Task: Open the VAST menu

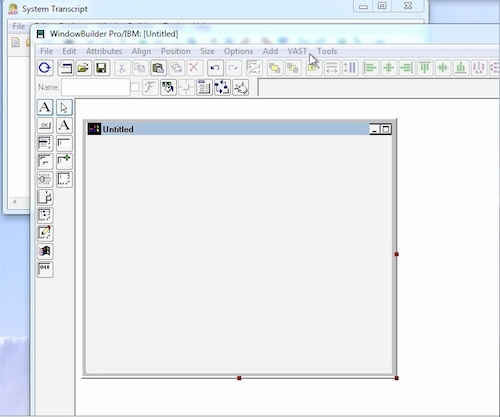Action: pyautogui.click(x=297, y=51)
